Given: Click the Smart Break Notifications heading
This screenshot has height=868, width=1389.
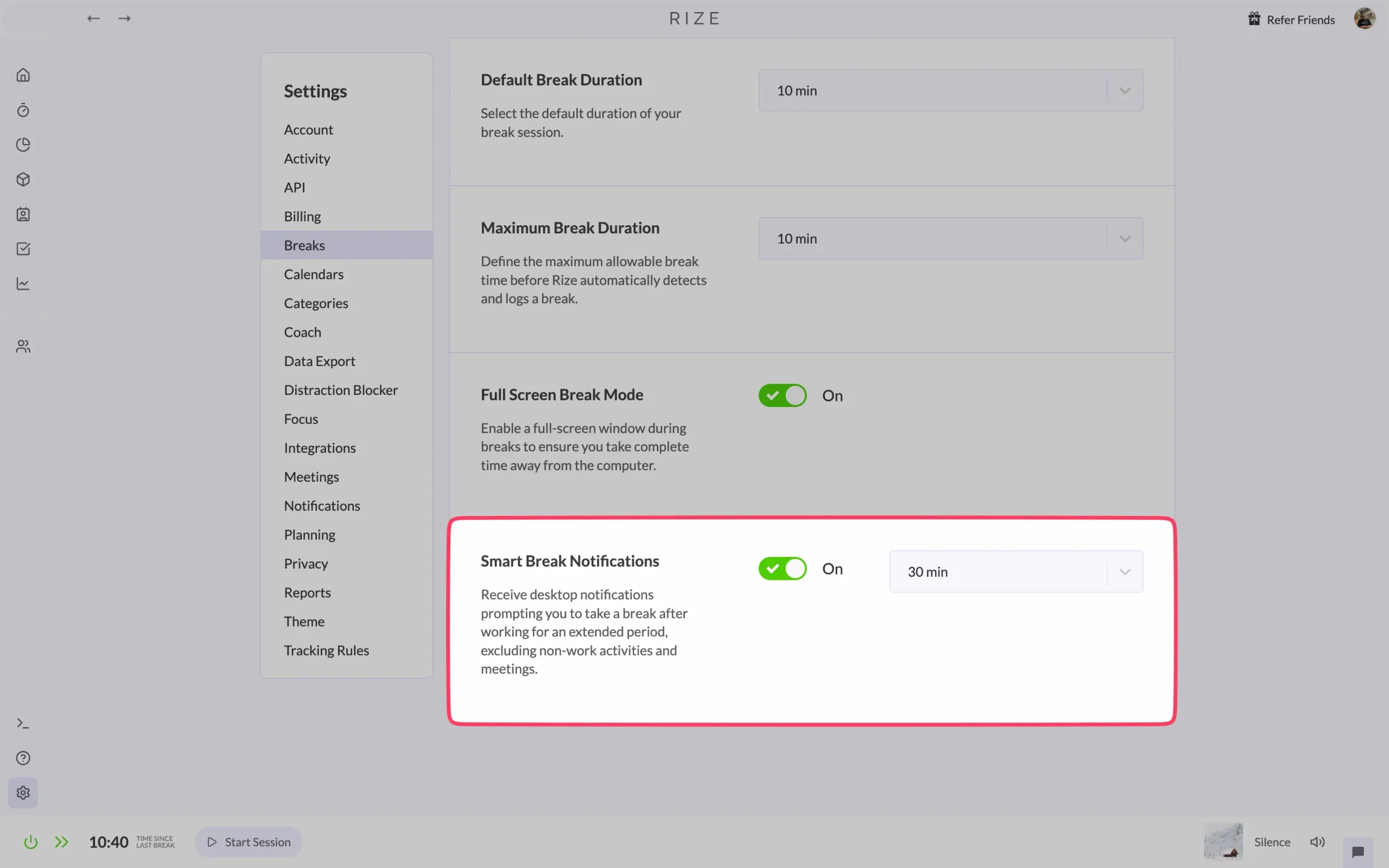Looking at the screenshot, I should coord(569,561).
